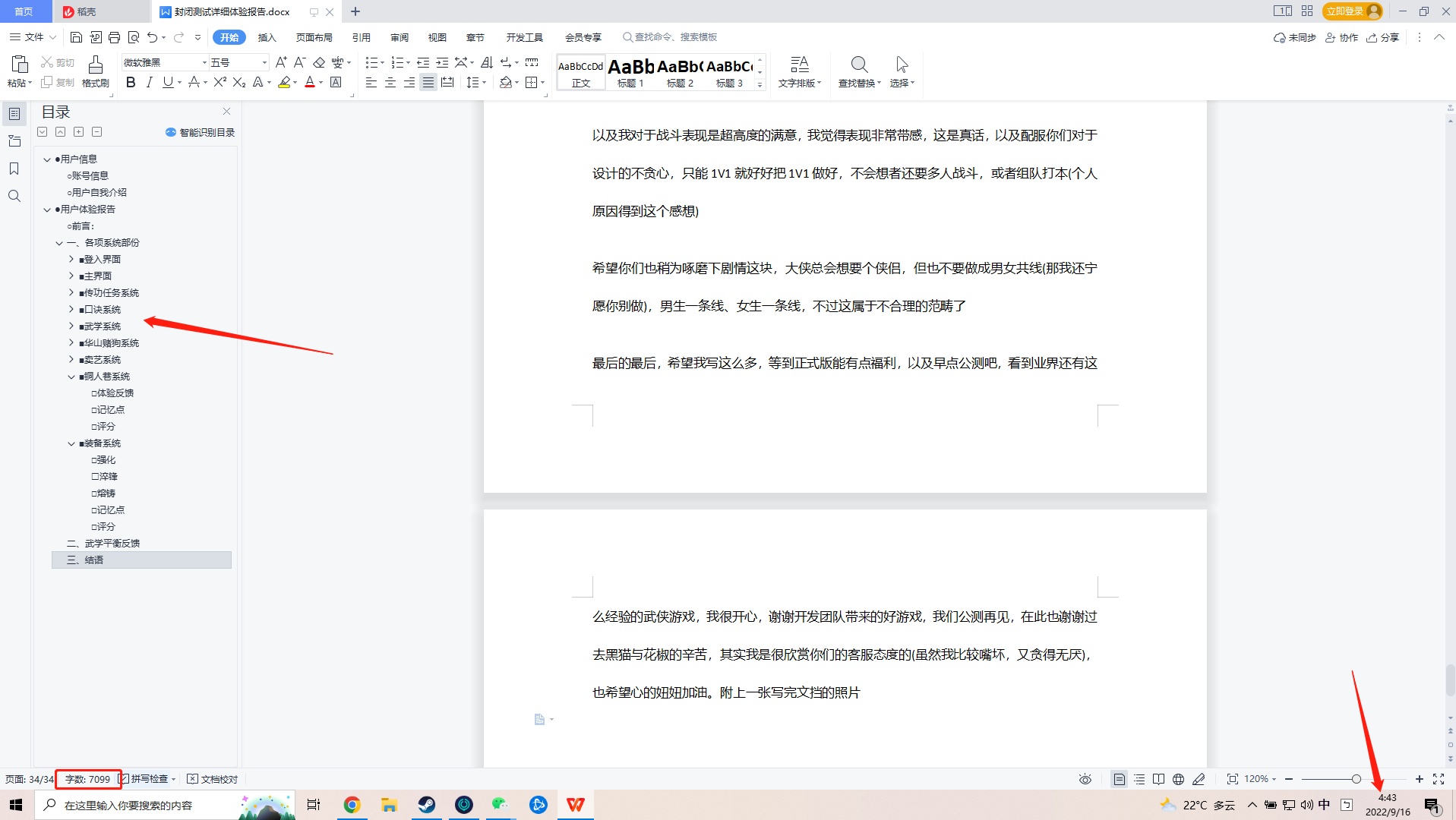This screenshot has width=1456, height=820.
Task: Switch to web layout view icon
Action: point(1178,779)
